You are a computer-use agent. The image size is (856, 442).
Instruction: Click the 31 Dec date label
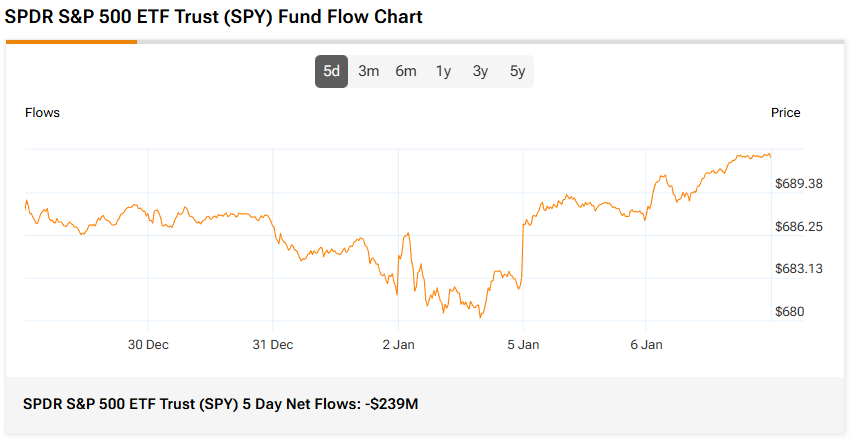pyautogui.click(x=272, y=345)
